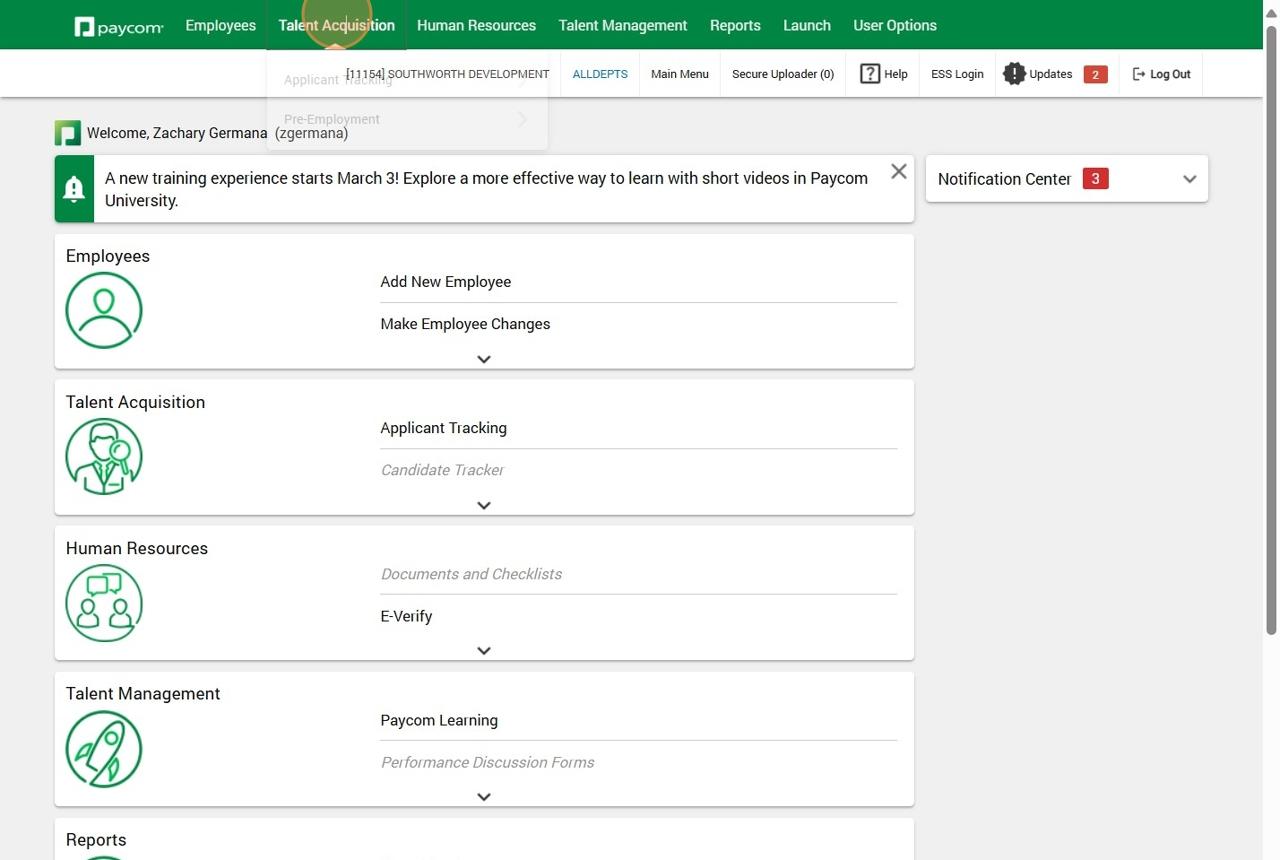Click the ALLDEPTS link
The height and width of the screenshot is (860, 1280).
pos(600,74)
